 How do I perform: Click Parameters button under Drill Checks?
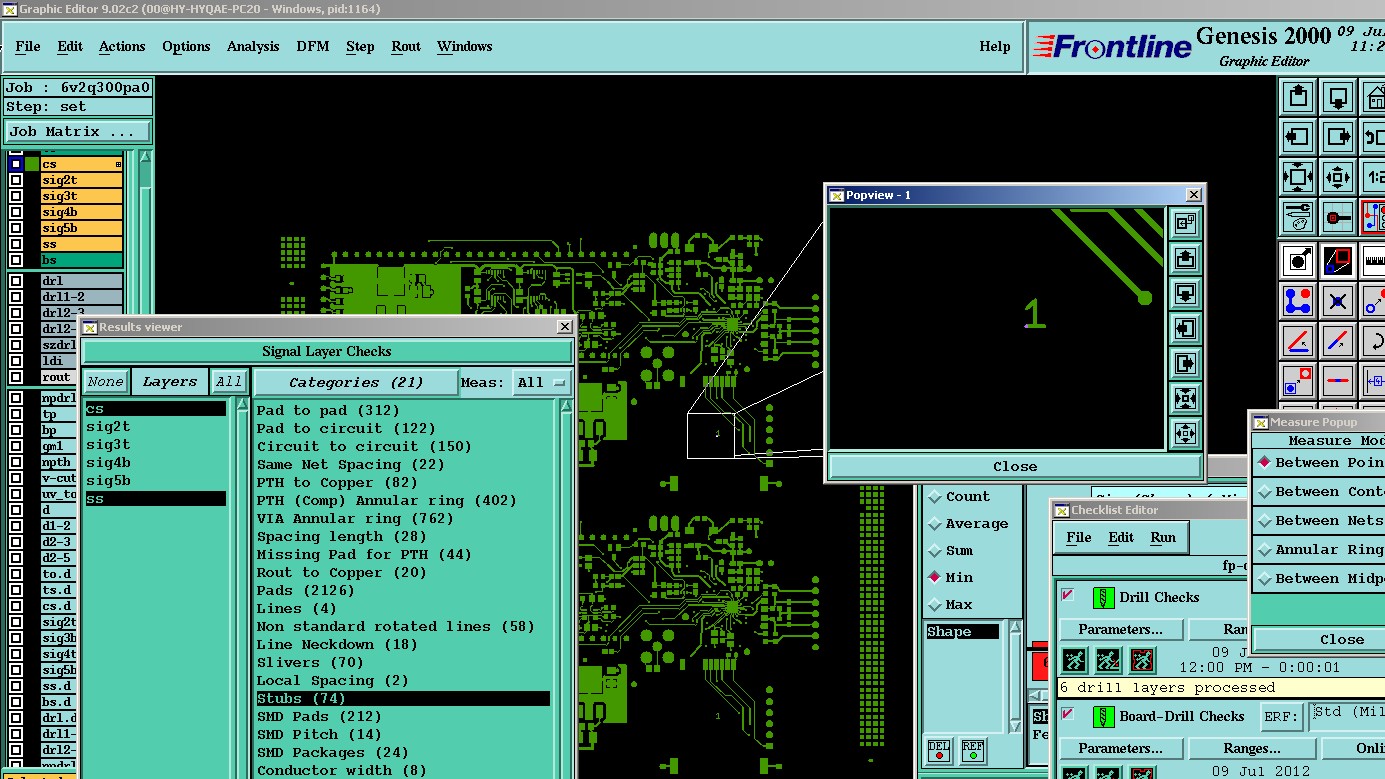tap(1120, 629)
